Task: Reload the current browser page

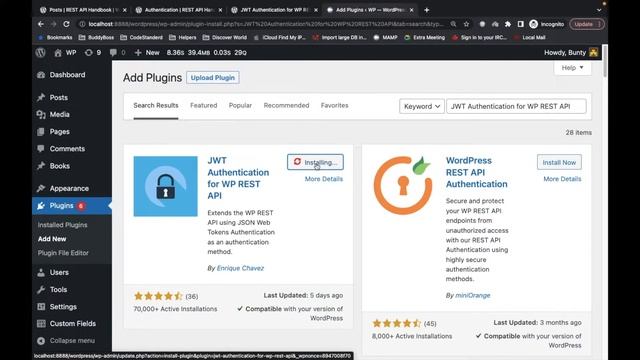Action: pos(66,24)
